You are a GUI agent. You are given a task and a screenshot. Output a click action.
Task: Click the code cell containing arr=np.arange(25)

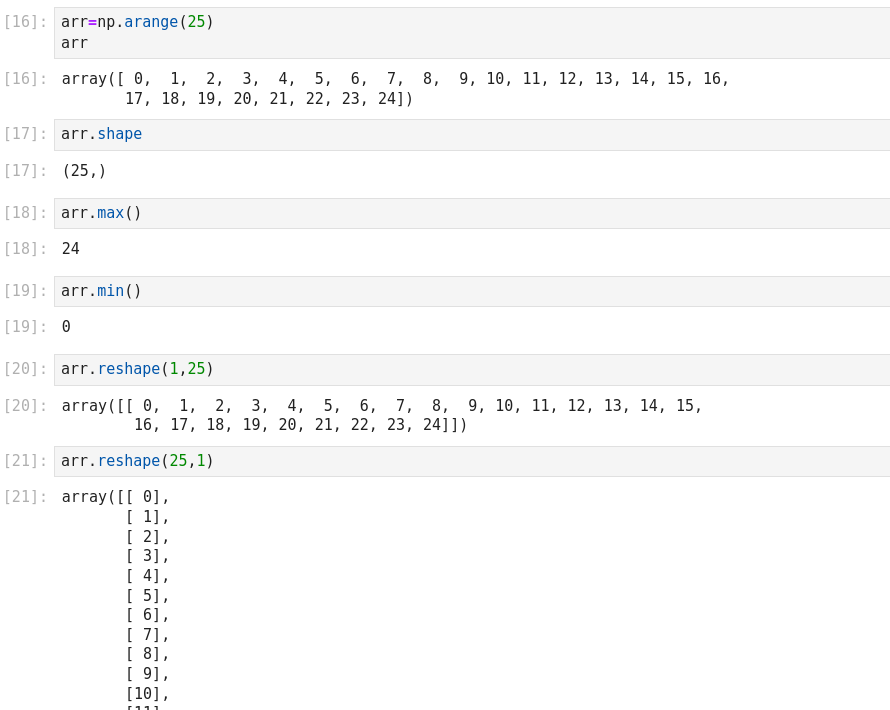pos(470,33)
